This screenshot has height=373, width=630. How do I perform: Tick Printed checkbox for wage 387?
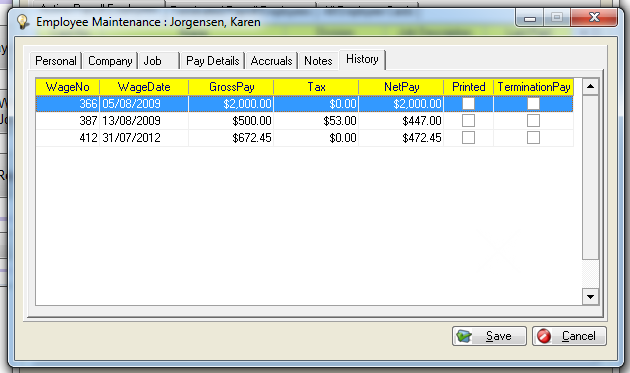pos(468,121)
